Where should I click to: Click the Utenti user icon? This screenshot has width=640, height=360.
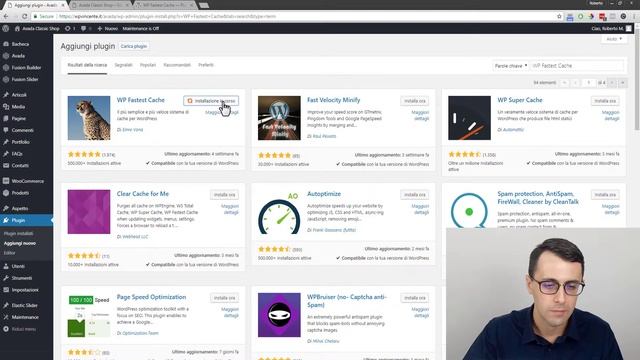(x=6, y=266)
